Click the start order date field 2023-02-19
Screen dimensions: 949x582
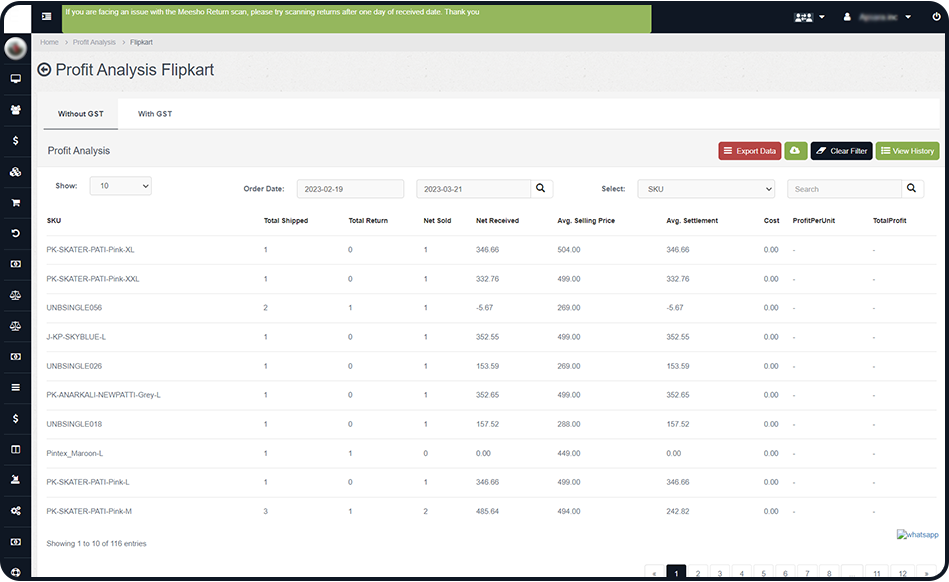coord(350,189)
